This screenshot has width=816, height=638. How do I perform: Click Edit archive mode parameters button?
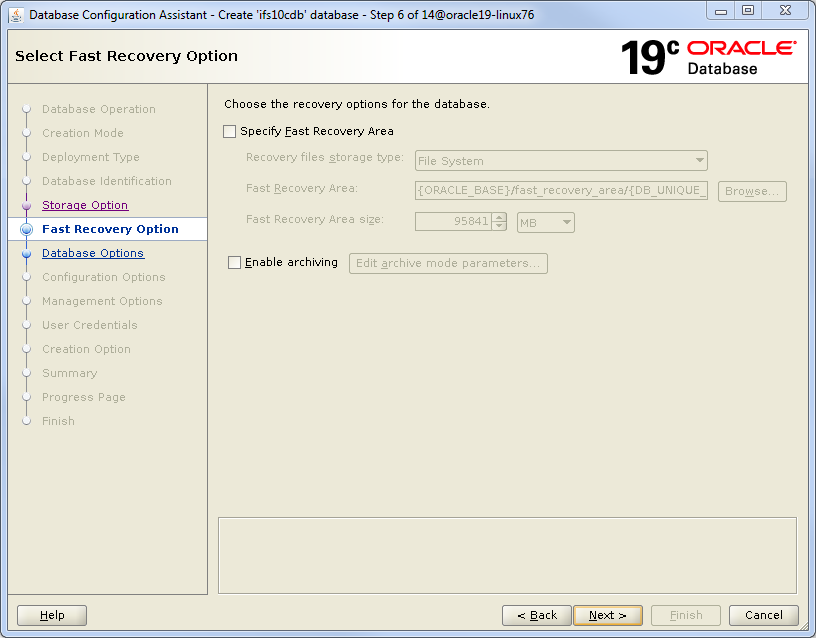448,263
